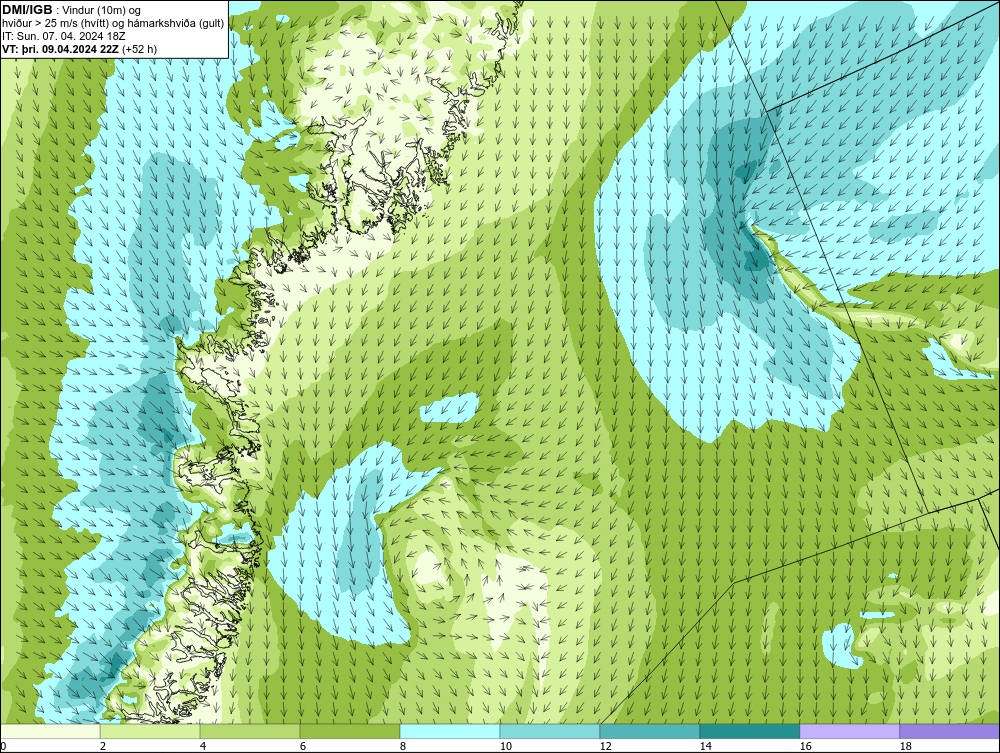1000x753 pixels.
Task: Click the 2–4 m/s light green swatch
Action: point(150,731)
